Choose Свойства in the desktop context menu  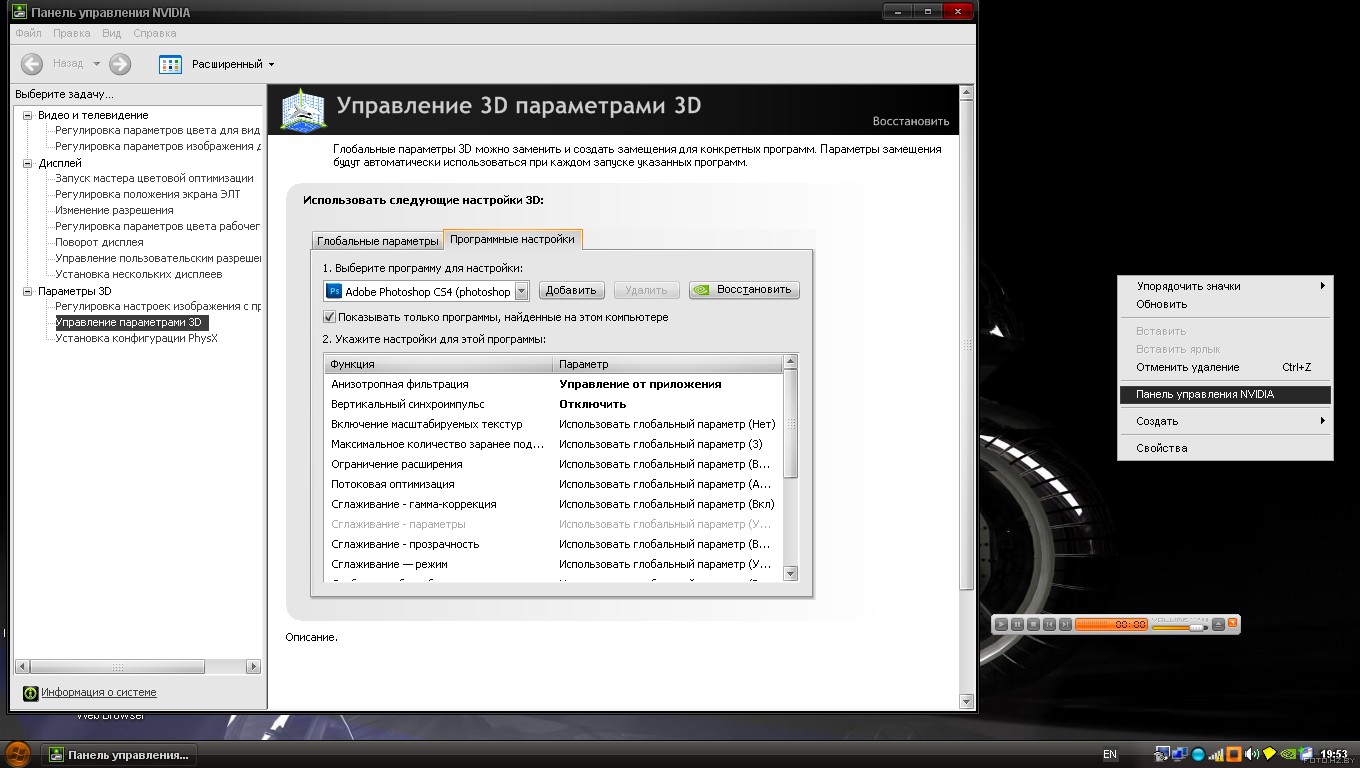click(1225, 448)
